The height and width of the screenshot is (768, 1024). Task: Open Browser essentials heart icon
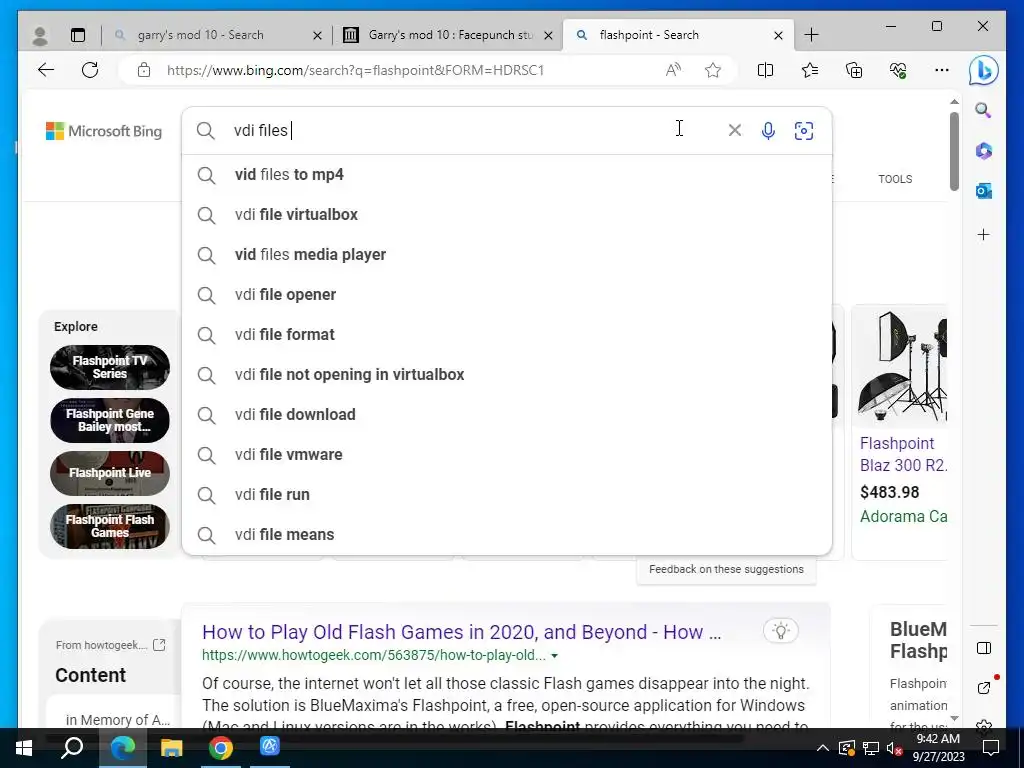pyautogui.click(x=898, y=70)
